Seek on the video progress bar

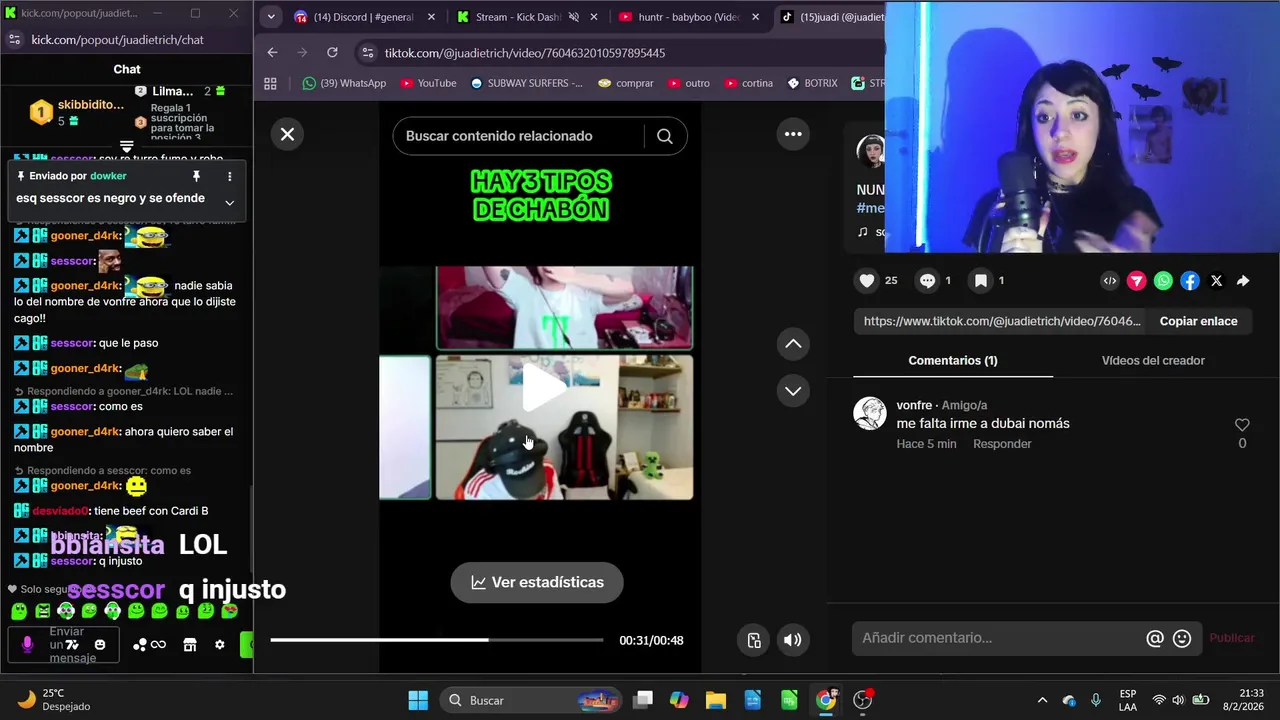click(437, 640)
